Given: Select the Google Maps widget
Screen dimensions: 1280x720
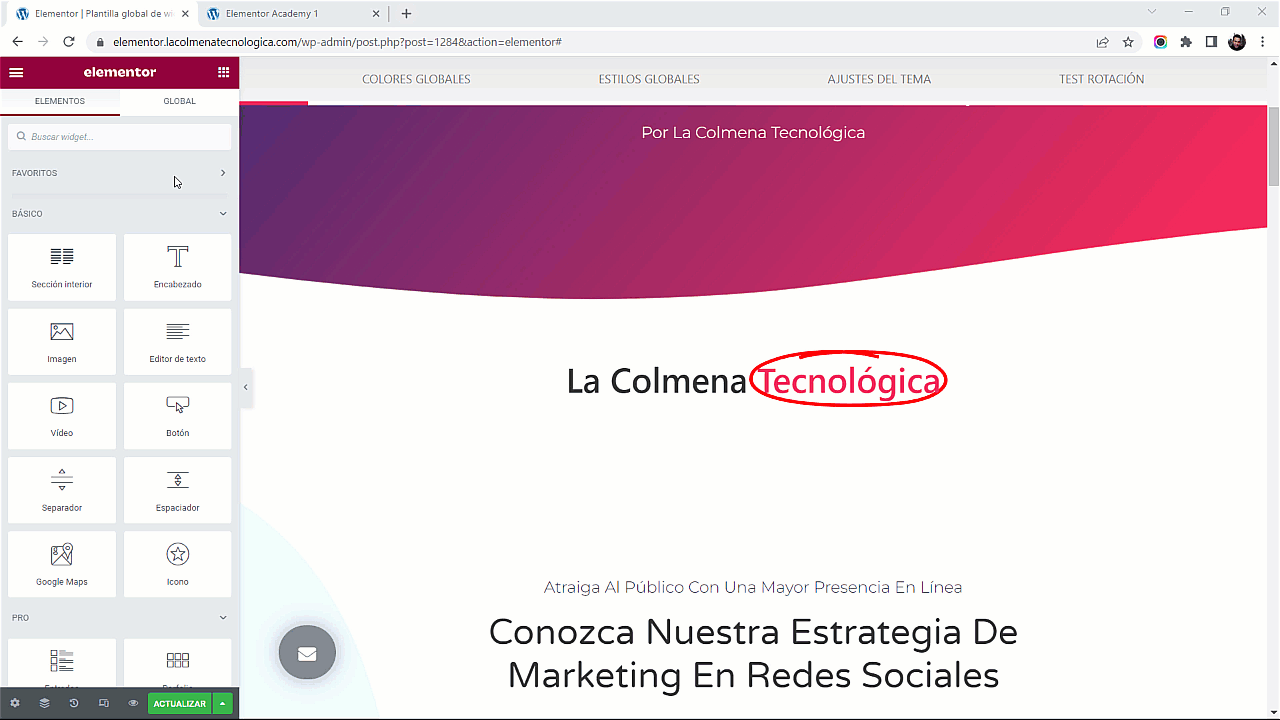Looking at the screenshot, I should point(62,564).
